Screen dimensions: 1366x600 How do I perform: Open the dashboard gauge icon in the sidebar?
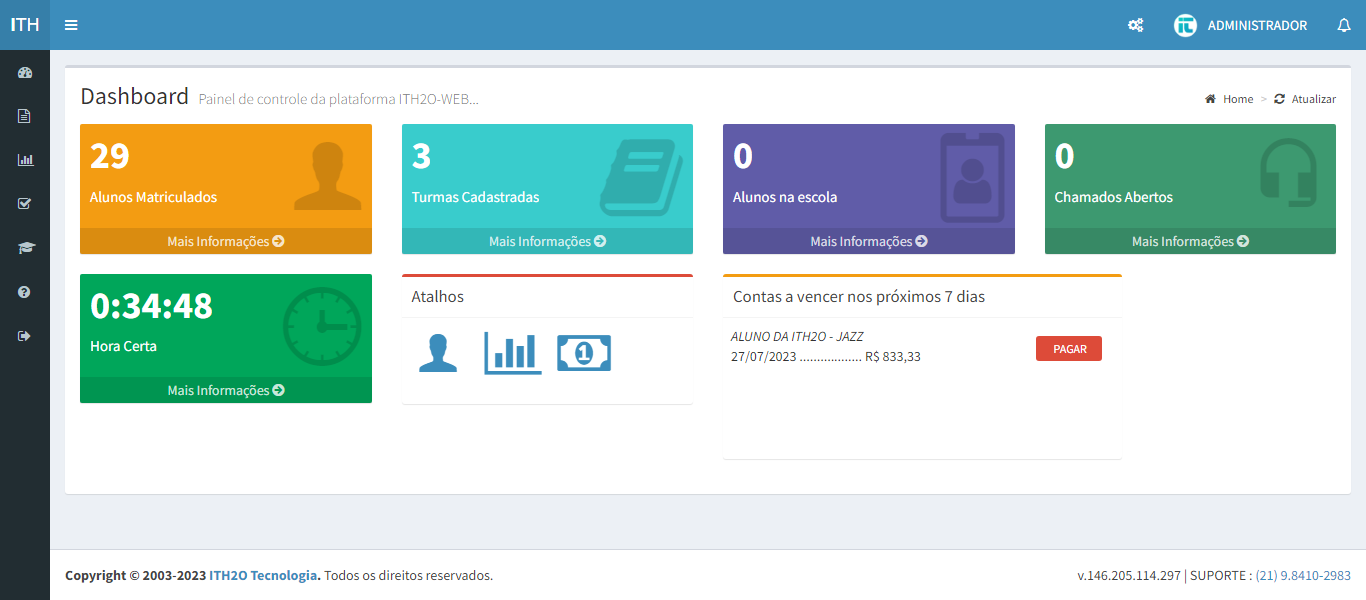point(25,71)
